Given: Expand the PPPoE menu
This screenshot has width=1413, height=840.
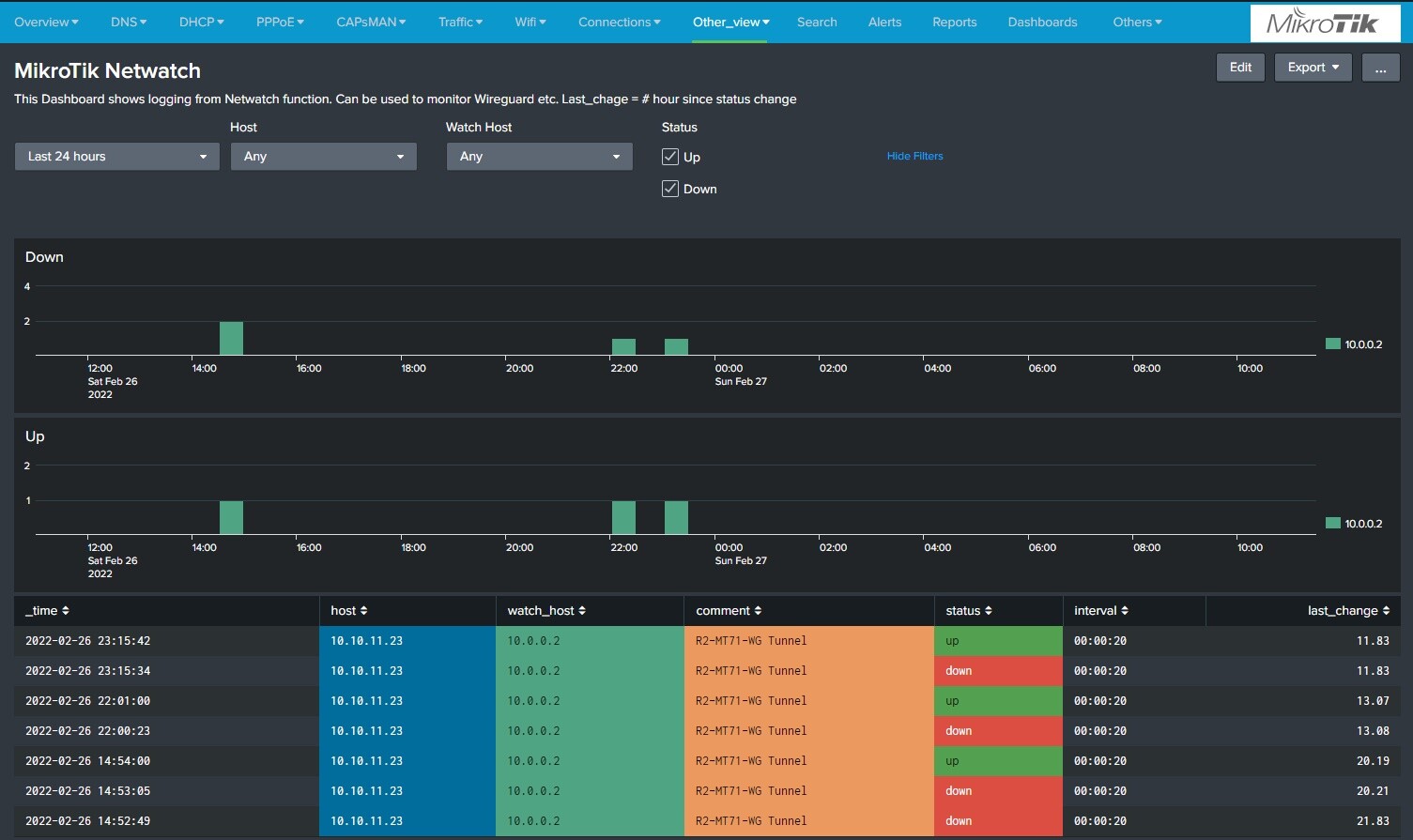Looking at the screenshot, I should [x=280, y=22].
